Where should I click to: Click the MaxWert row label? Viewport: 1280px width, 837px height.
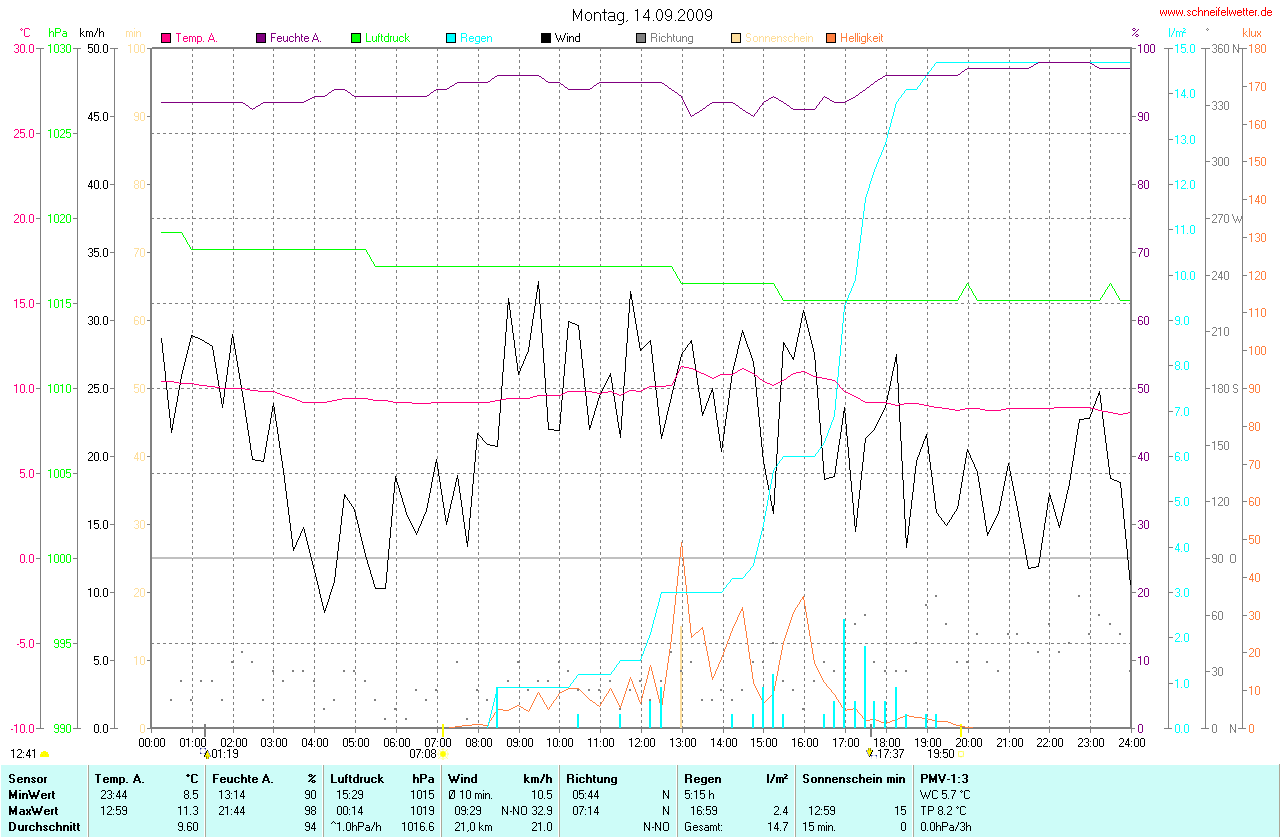34,811
